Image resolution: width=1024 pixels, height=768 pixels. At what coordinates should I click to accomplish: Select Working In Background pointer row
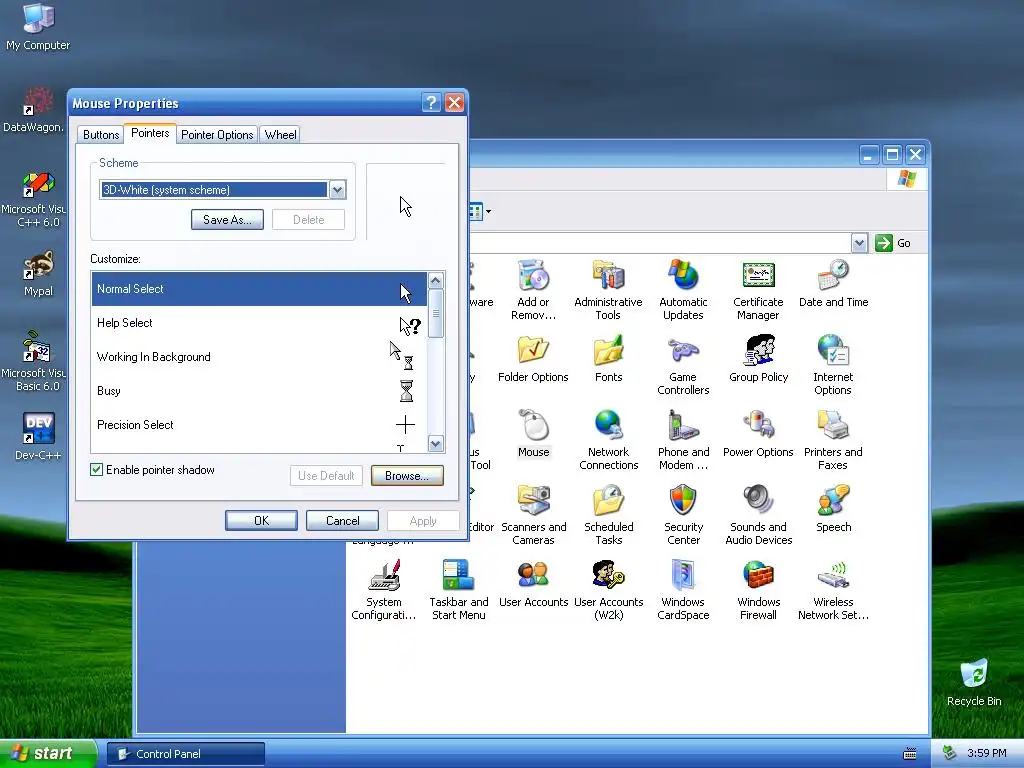click(259, 357)
